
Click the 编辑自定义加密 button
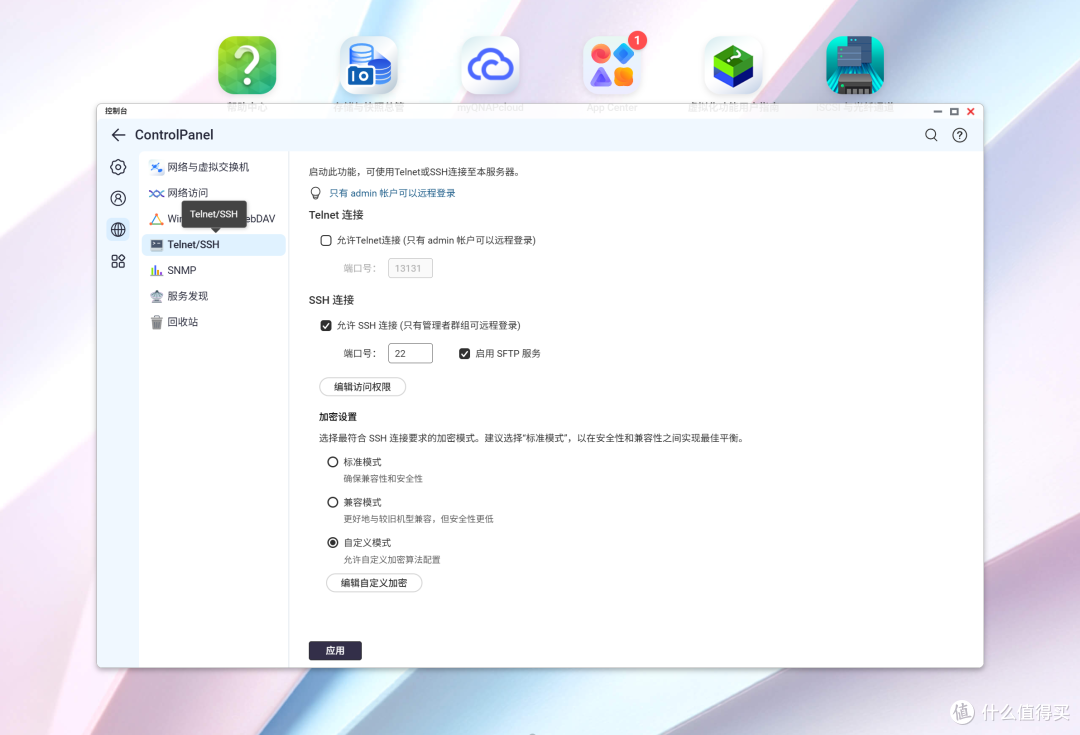click(x=374, y=583)
